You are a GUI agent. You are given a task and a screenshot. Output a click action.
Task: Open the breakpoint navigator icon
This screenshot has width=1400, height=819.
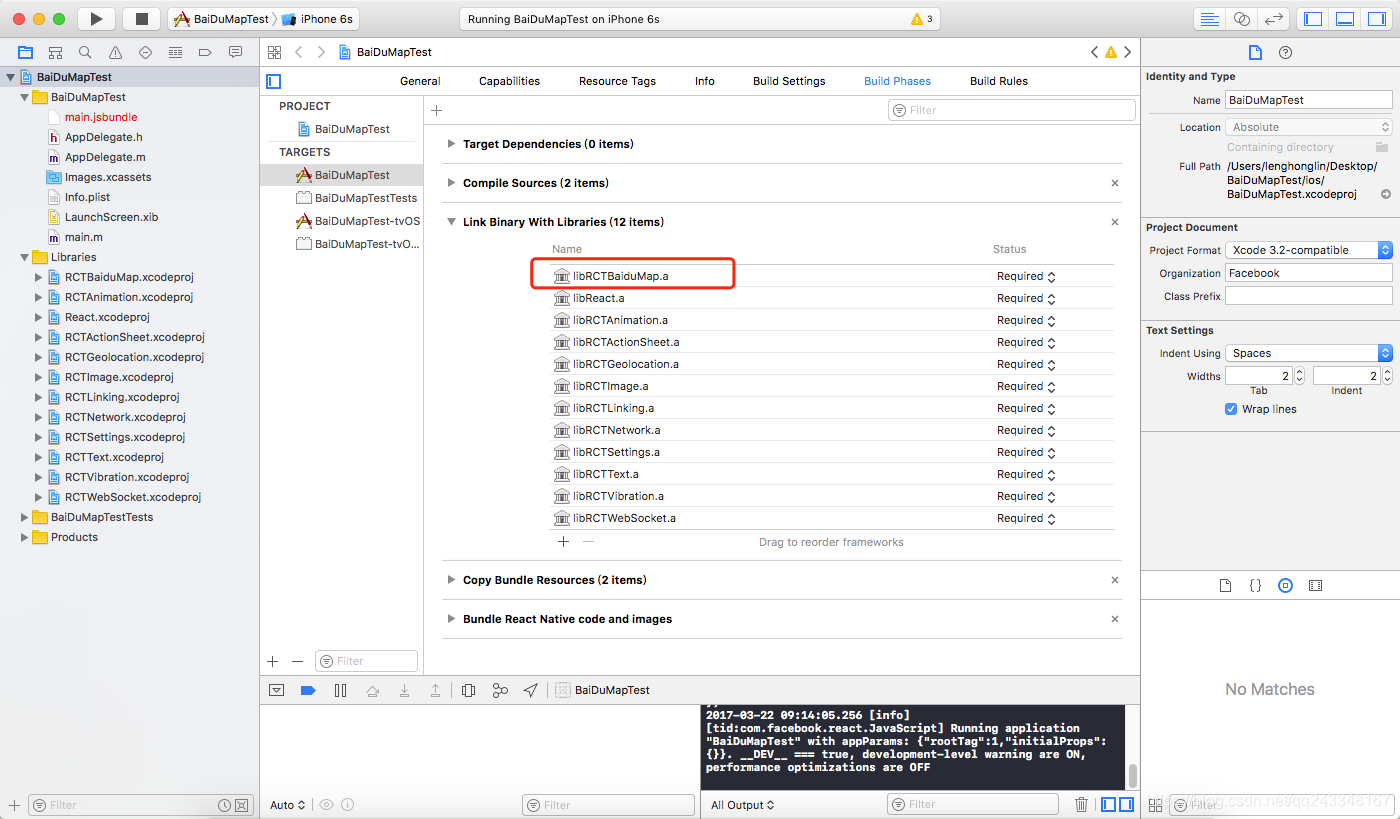point(205,52)
